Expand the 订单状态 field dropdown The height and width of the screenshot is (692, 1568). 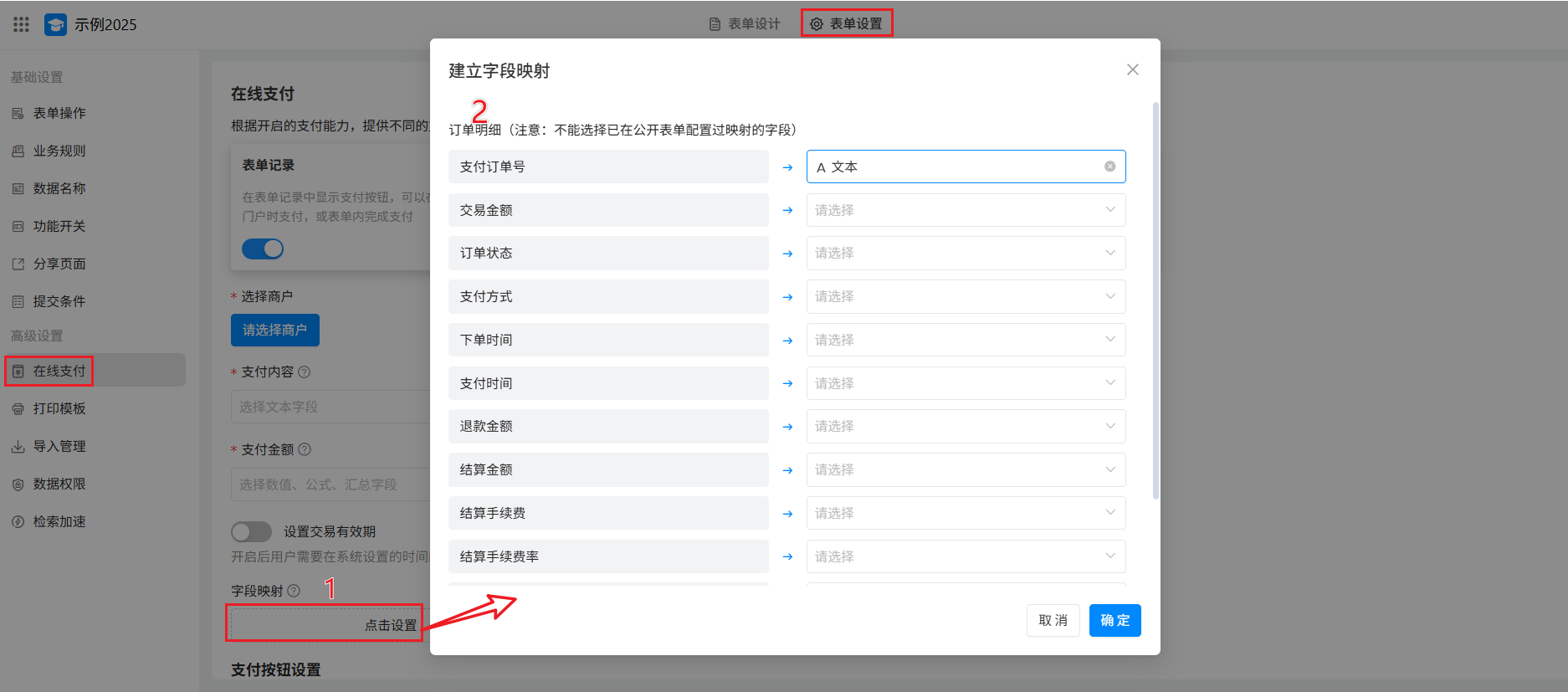pyautogui.click(x=965, y=254)
